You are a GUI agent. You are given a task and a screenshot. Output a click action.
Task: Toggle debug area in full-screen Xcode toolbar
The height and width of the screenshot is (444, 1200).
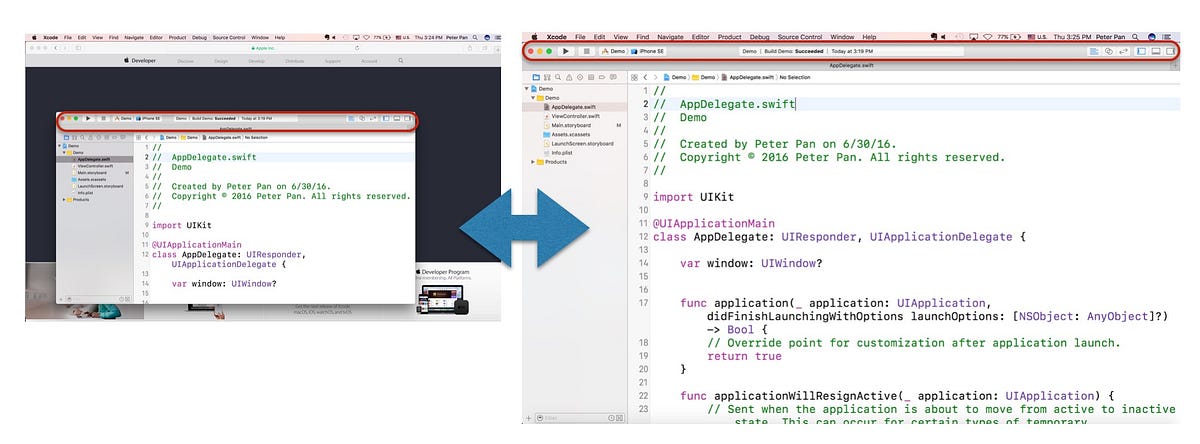1156,51
